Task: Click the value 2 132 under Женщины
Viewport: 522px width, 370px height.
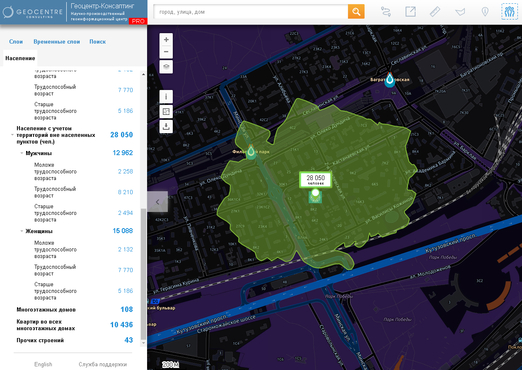Action: pyautogui.click(x=125, y=249)
